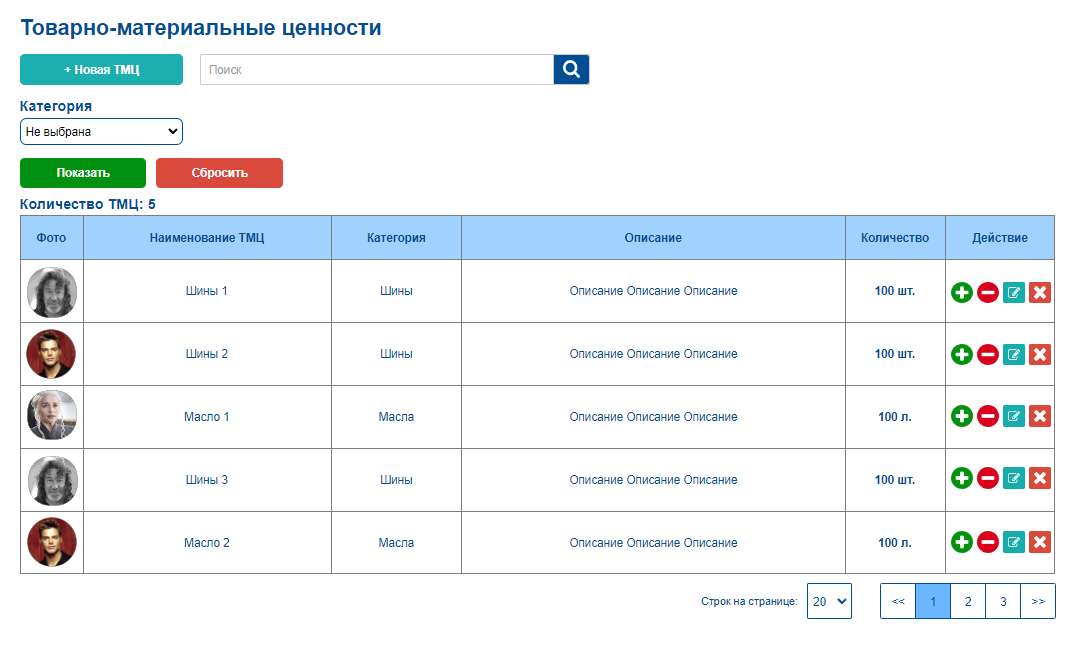1083x648 pixels.
Task: Click the + Новая ТМЦ button
Action: click(x=102, y=70)
